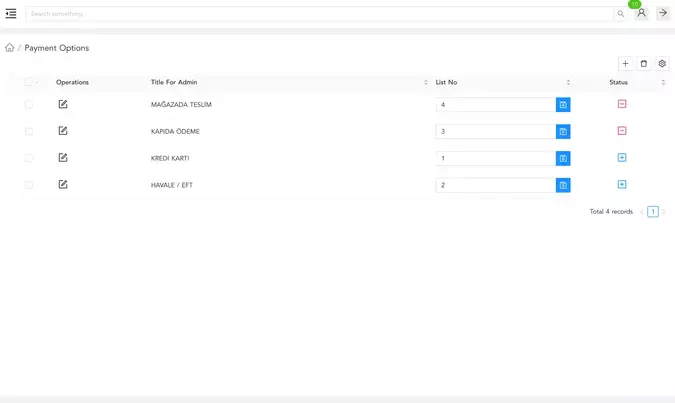Click the green notification badge
Viewport: 675px width, 403px height.
point(635,4)
